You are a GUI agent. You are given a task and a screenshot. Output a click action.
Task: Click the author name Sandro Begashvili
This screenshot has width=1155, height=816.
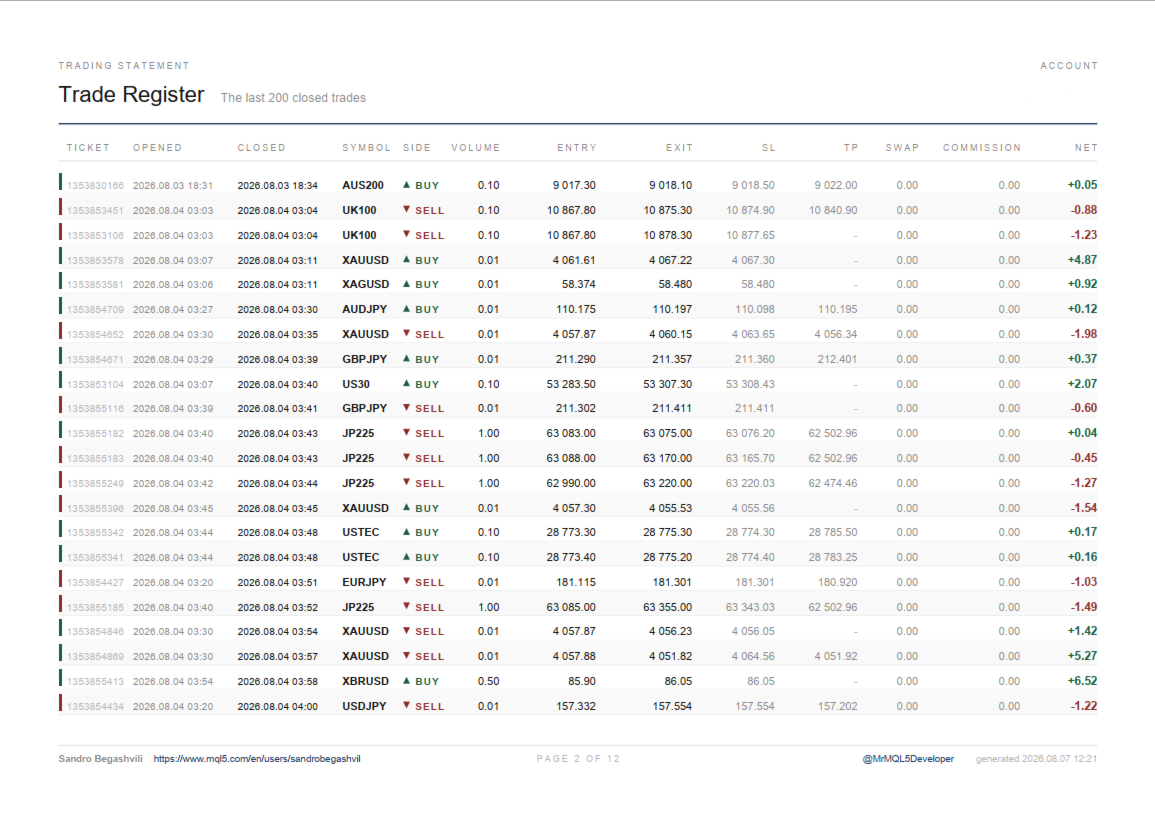pos(100,759)
